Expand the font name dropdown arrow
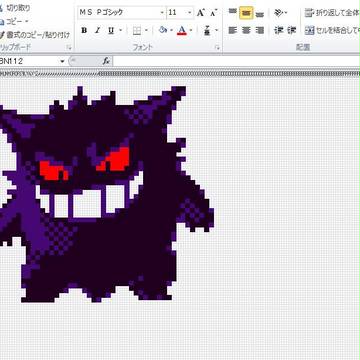Viewport: 360px width, 360px height. coord(162,13)
